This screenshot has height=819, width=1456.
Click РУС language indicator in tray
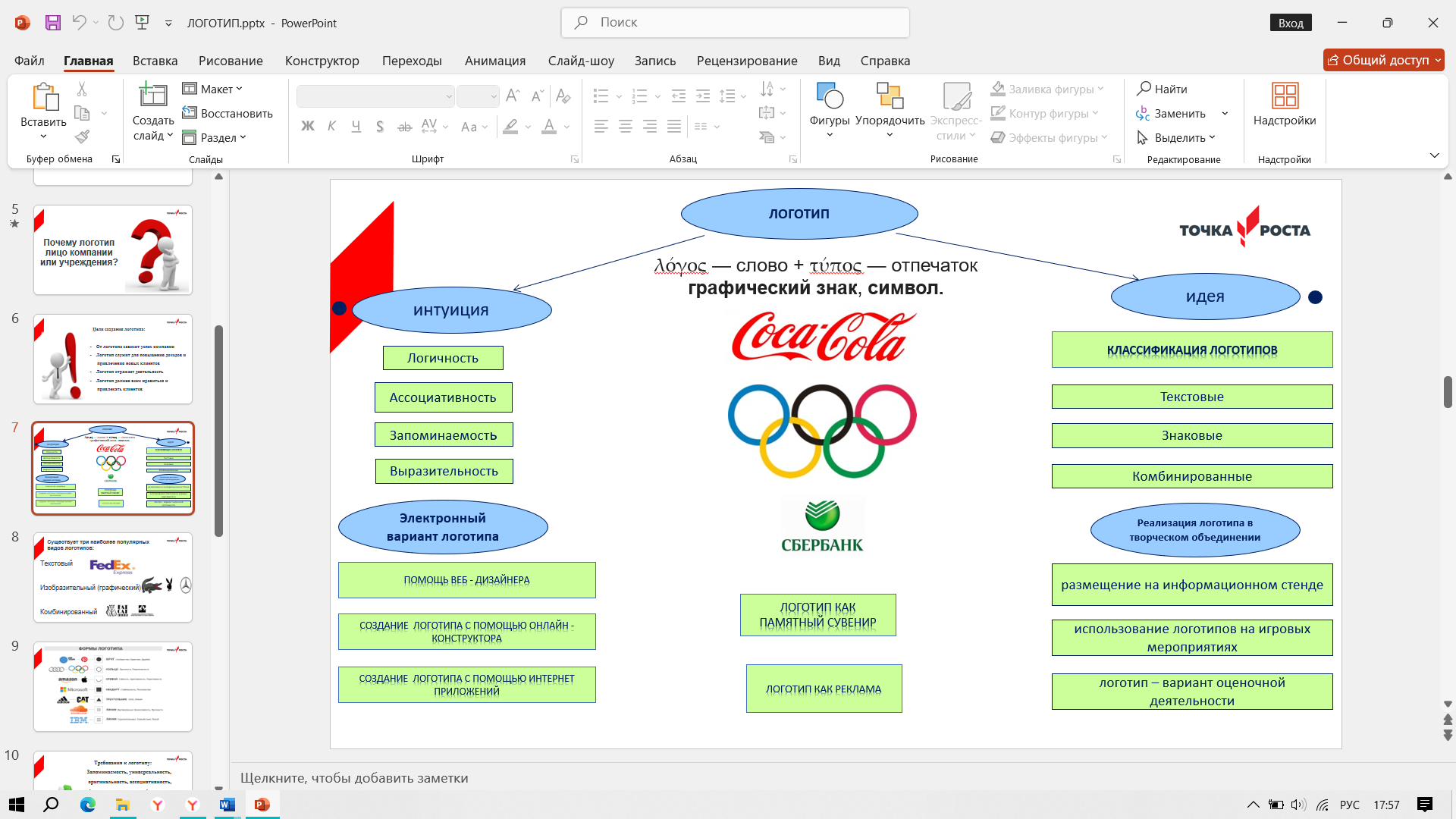click(1350, 805)
